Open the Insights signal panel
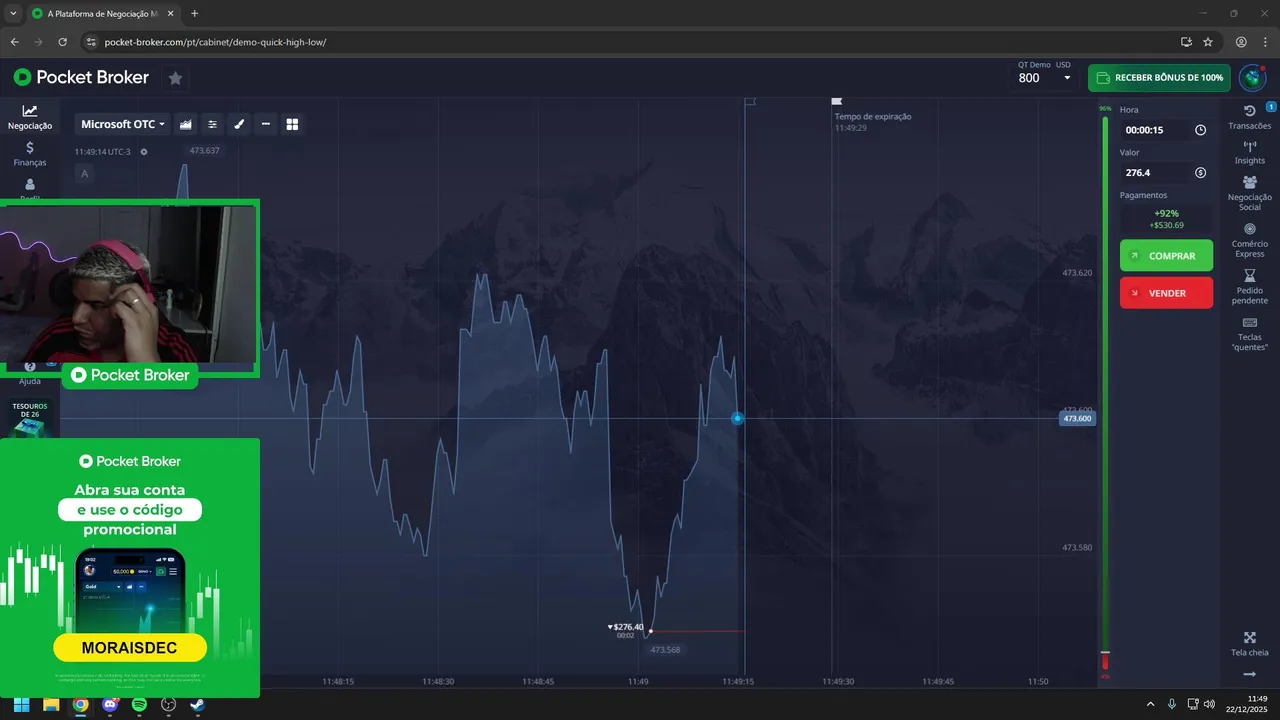This screenshot has height=720, width=1280. (x=1250, y=152)
